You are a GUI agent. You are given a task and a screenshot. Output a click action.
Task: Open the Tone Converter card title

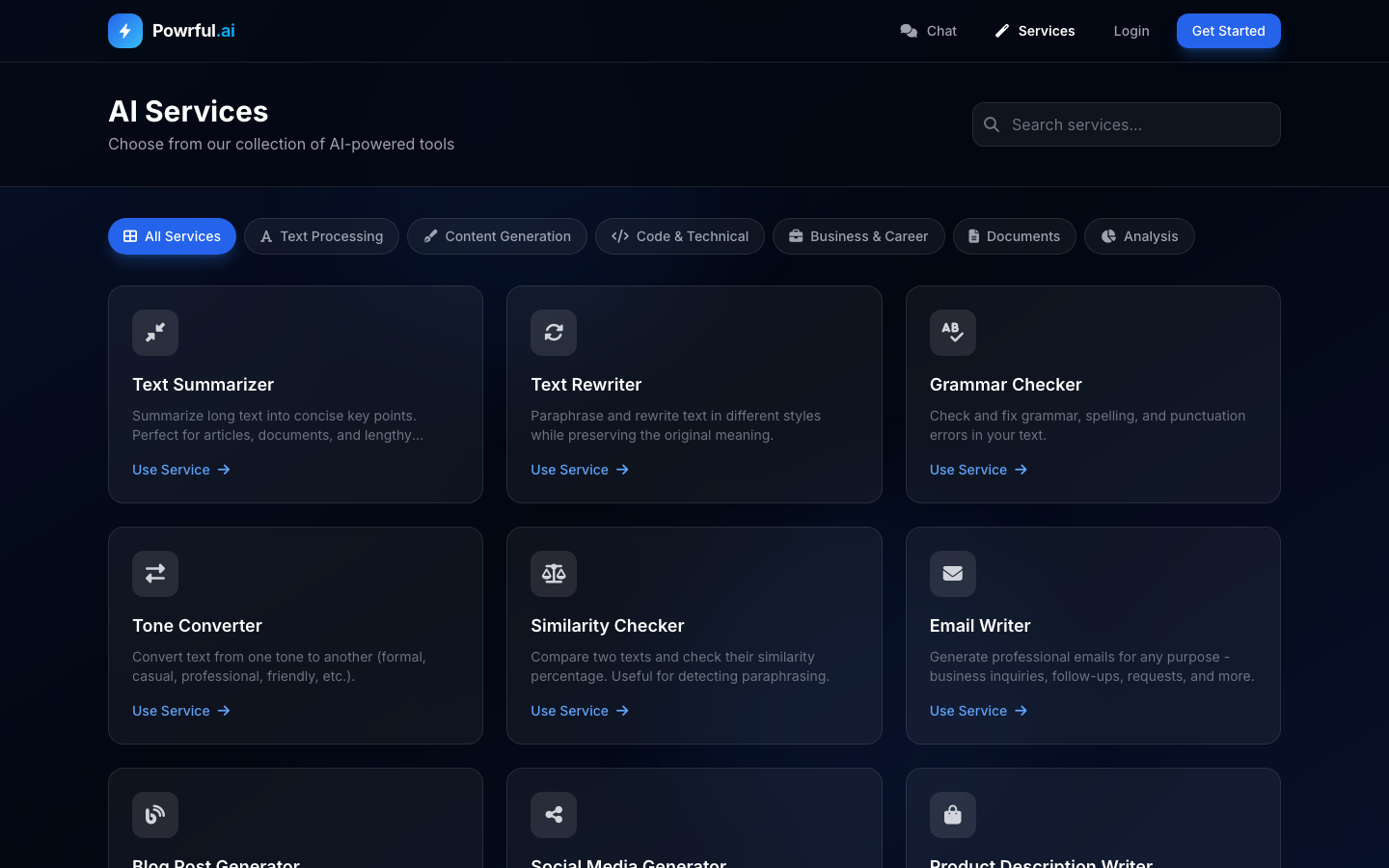[197, 626]
